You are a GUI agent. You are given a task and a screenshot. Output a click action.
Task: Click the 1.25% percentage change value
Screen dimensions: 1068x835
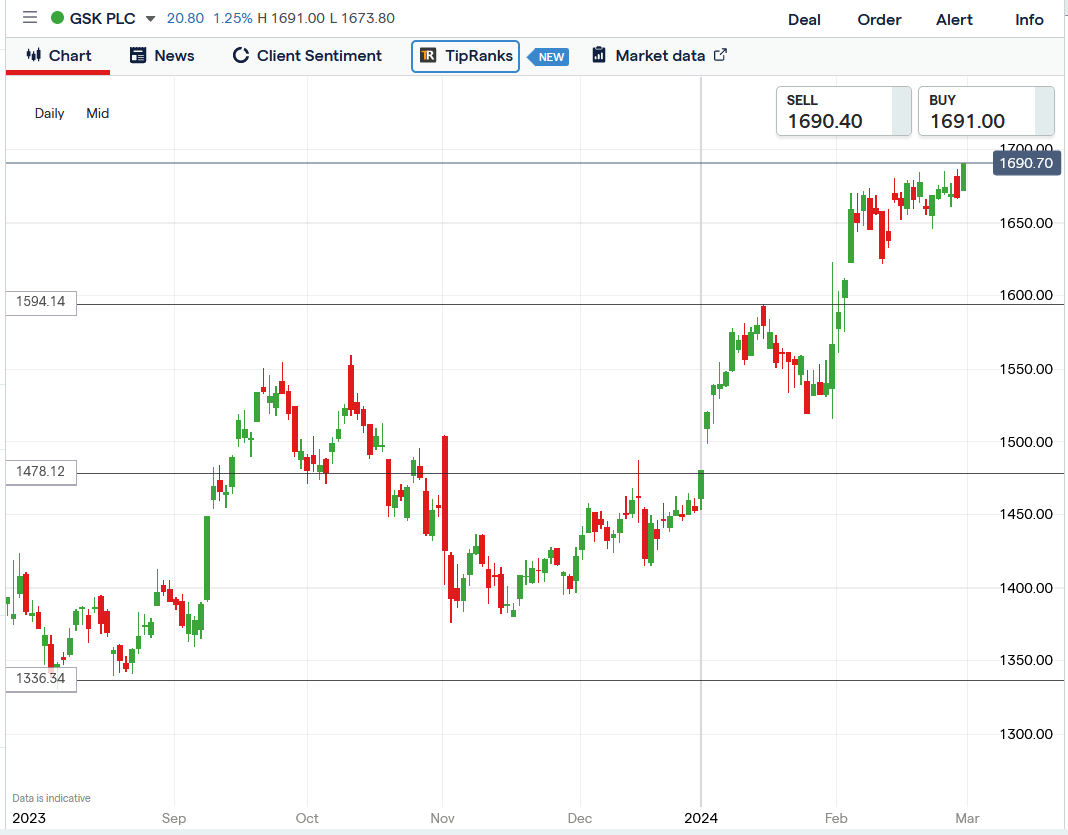[x=232, y=18]
